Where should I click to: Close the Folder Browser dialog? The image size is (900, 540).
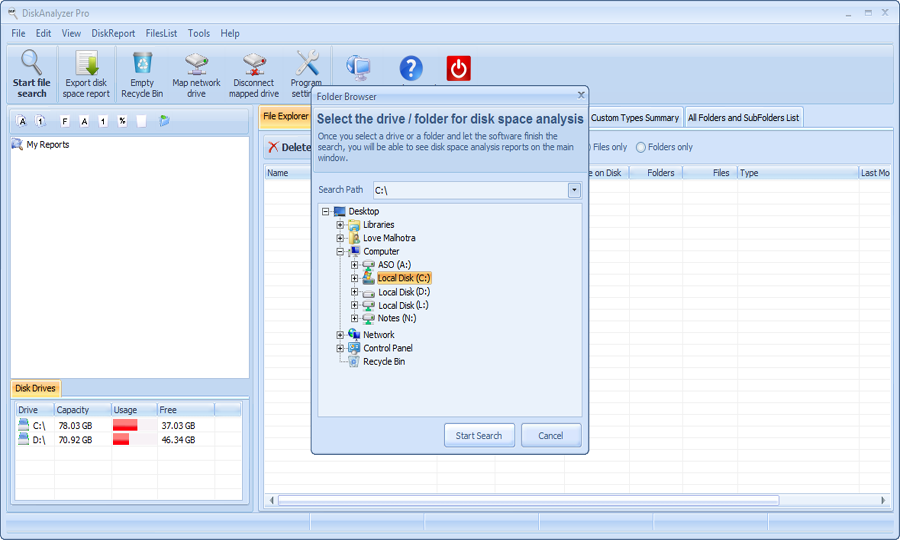(x=581, y=95)
